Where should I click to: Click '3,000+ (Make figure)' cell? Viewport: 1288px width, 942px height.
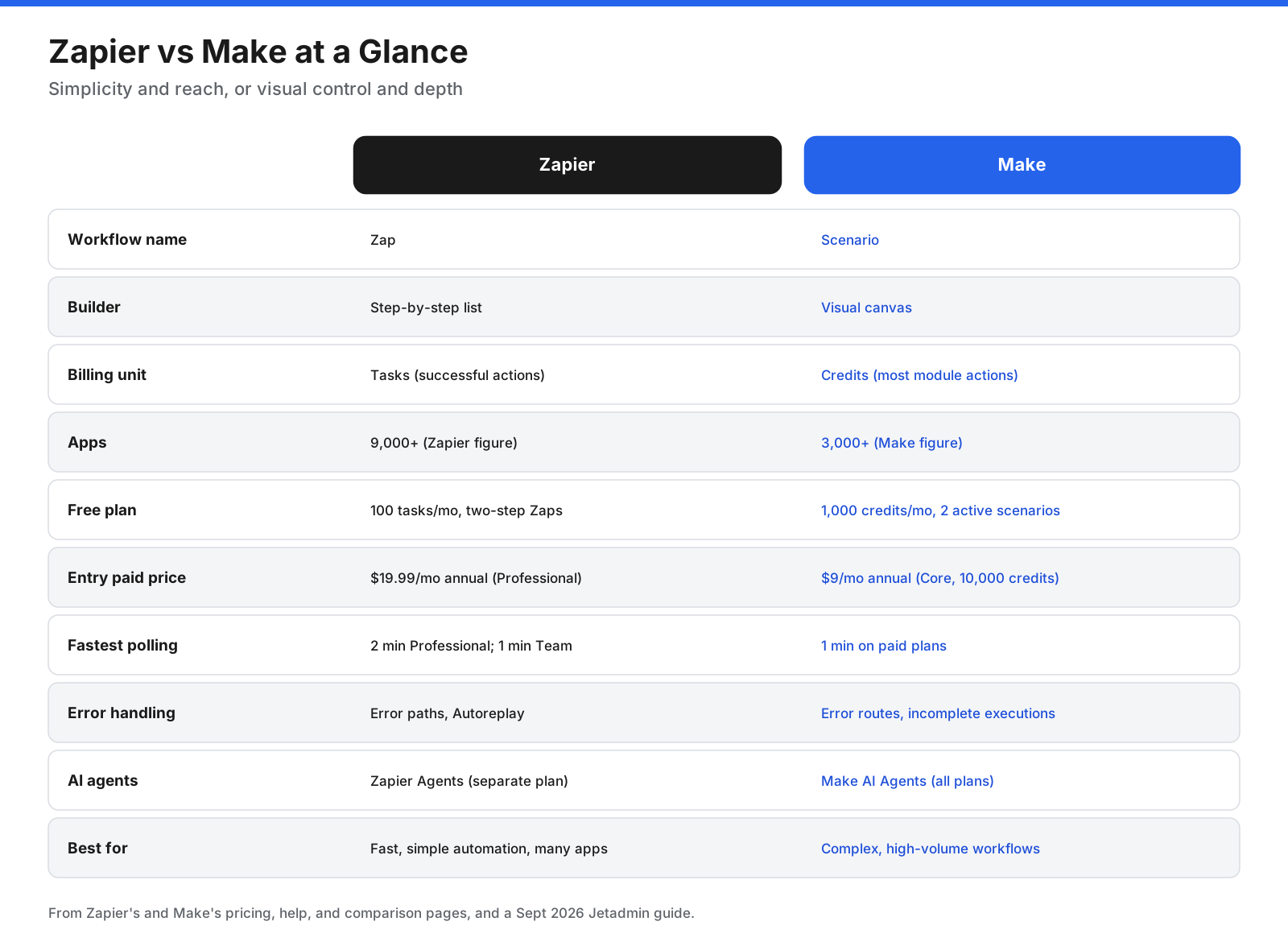(892, 443)
